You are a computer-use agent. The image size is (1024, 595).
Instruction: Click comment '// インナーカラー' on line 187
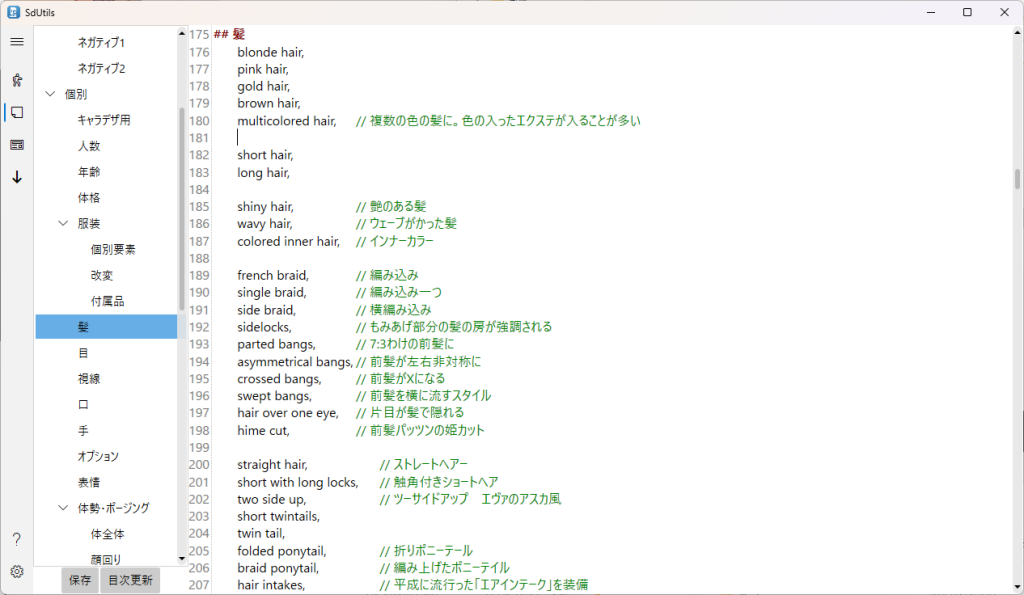tap(394, 241)
